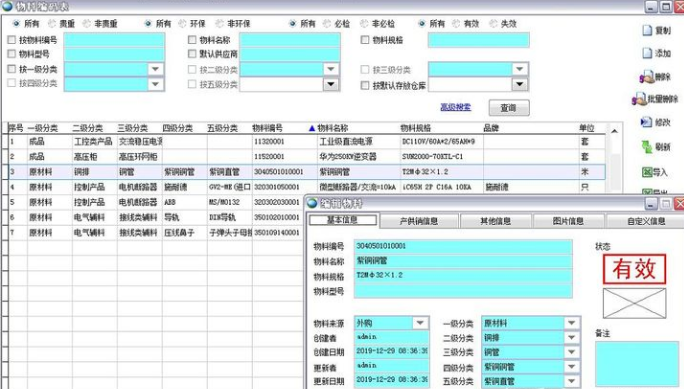Screen dimensions: 684x389
Task: Switch to the 产供销信息 tab
Action: (x=419, y=222)
